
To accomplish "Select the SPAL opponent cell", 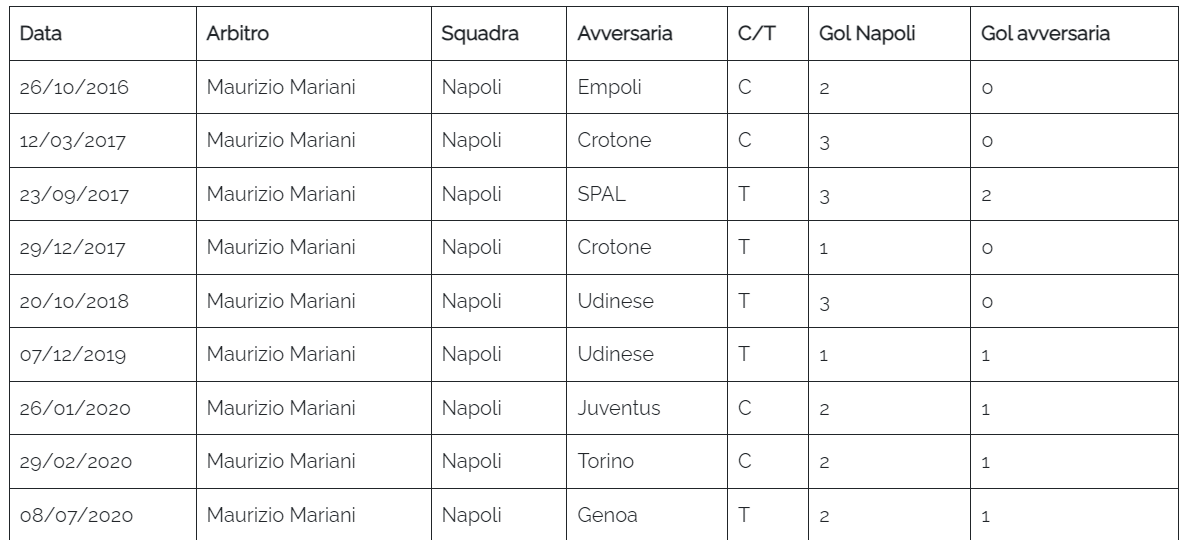I will pos(601,194).
